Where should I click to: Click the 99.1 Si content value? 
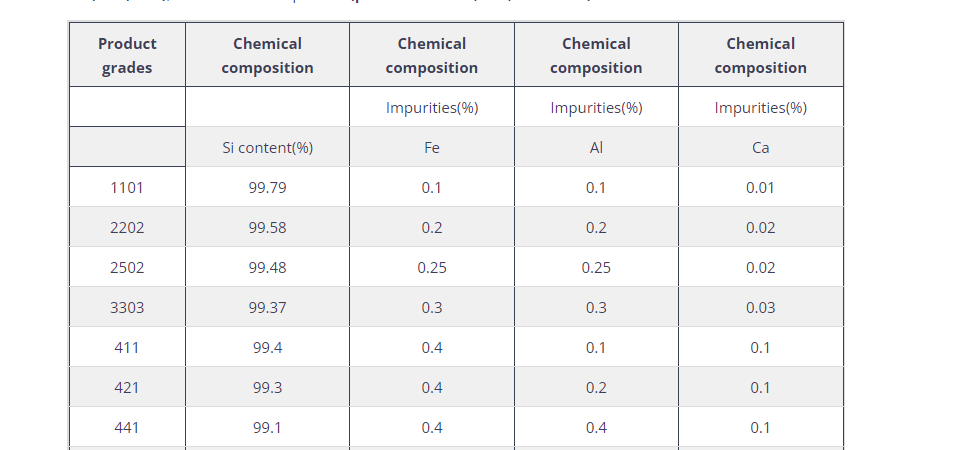point(267,428)
